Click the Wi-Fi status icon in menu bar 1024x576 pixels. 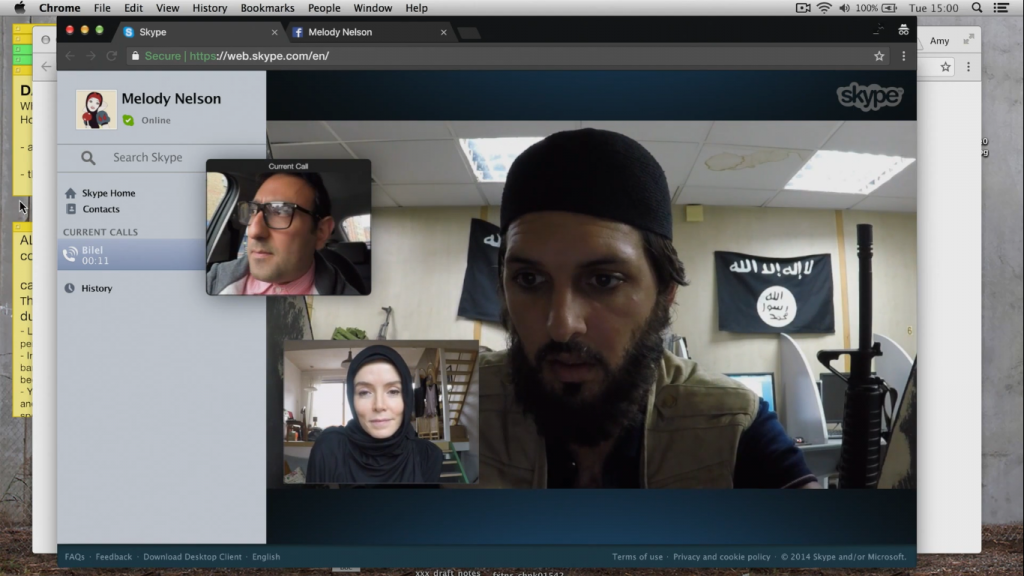pos(824,8)
